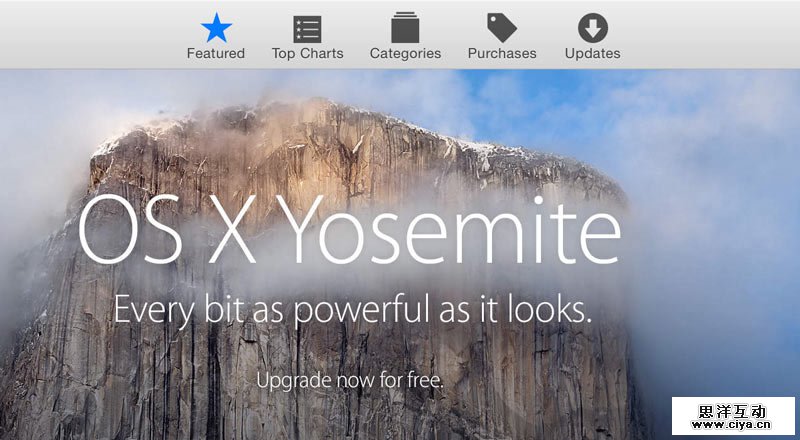Click the OS X Yosemite banner title

350,229
